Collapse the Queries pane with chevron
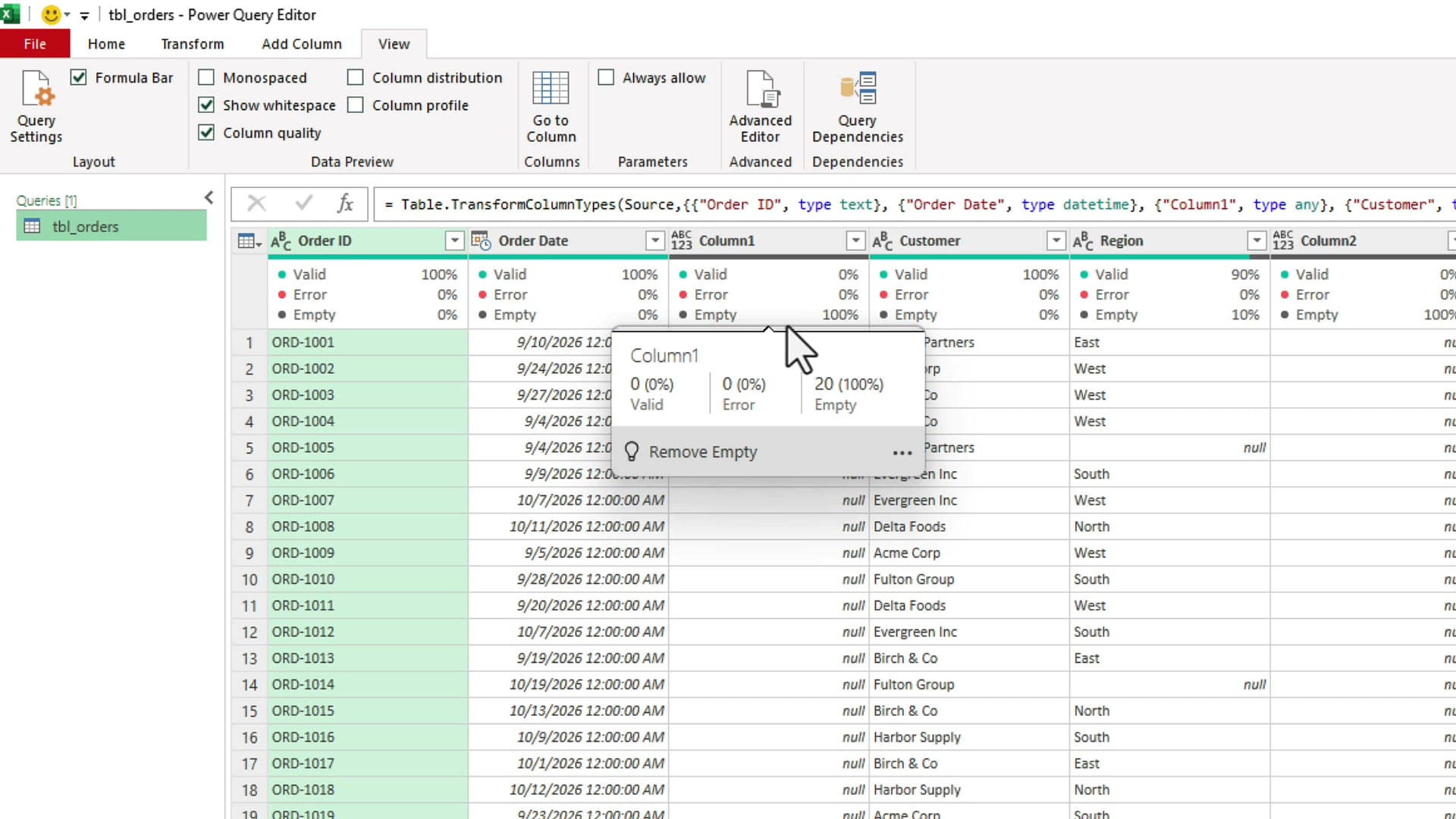 coord(209,198)
